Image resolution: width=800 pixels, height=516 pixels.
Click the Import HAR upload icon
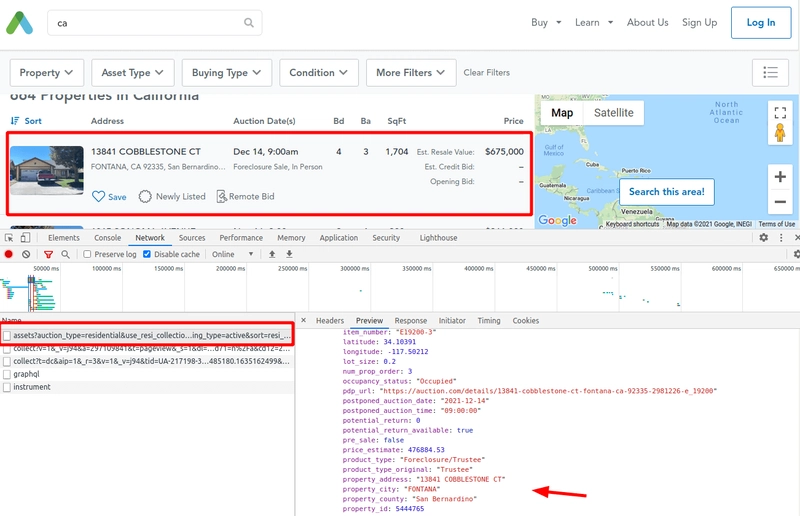(x=272, y=254)
